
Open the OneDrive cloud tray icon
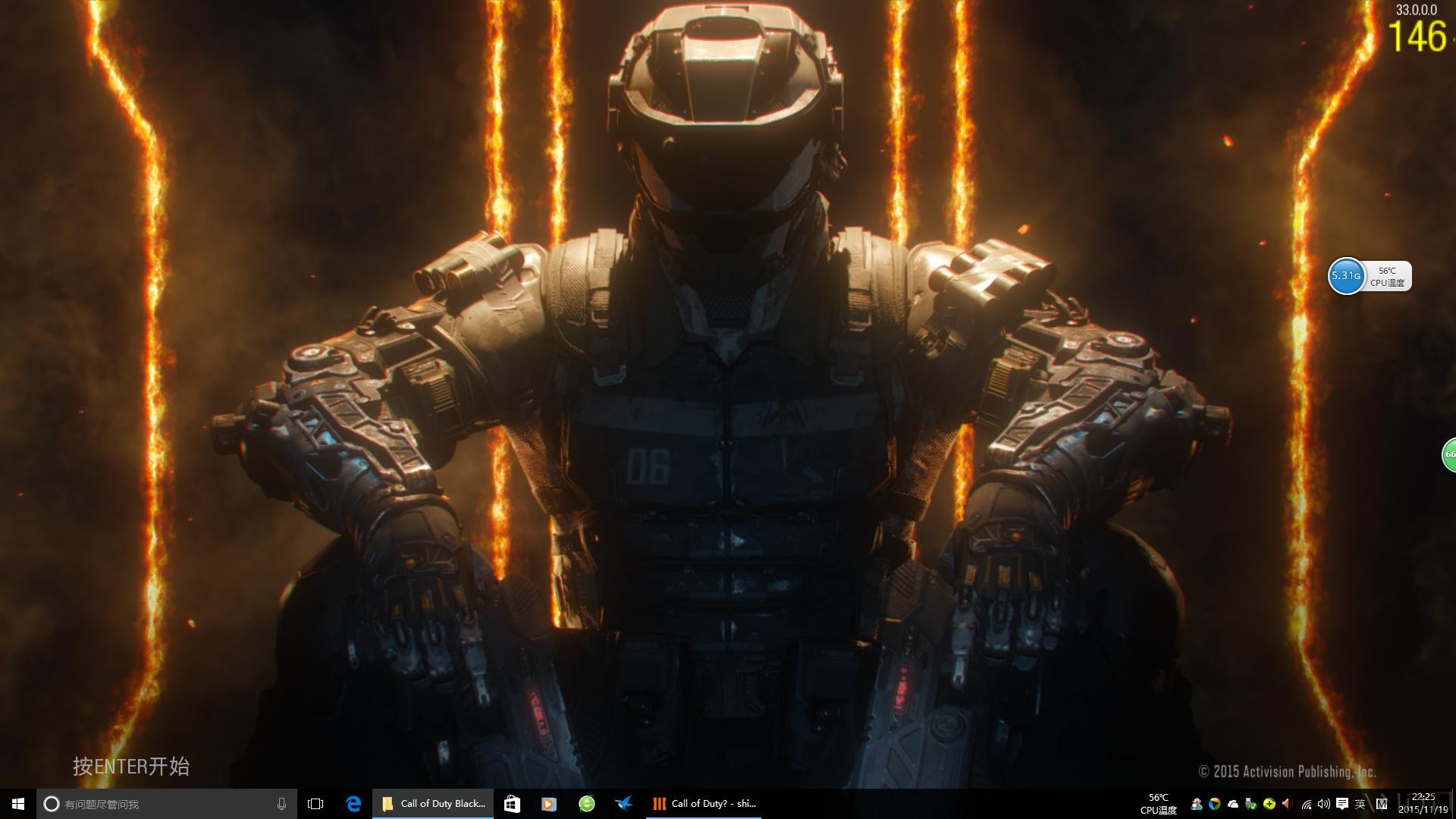click(1233, 804)
